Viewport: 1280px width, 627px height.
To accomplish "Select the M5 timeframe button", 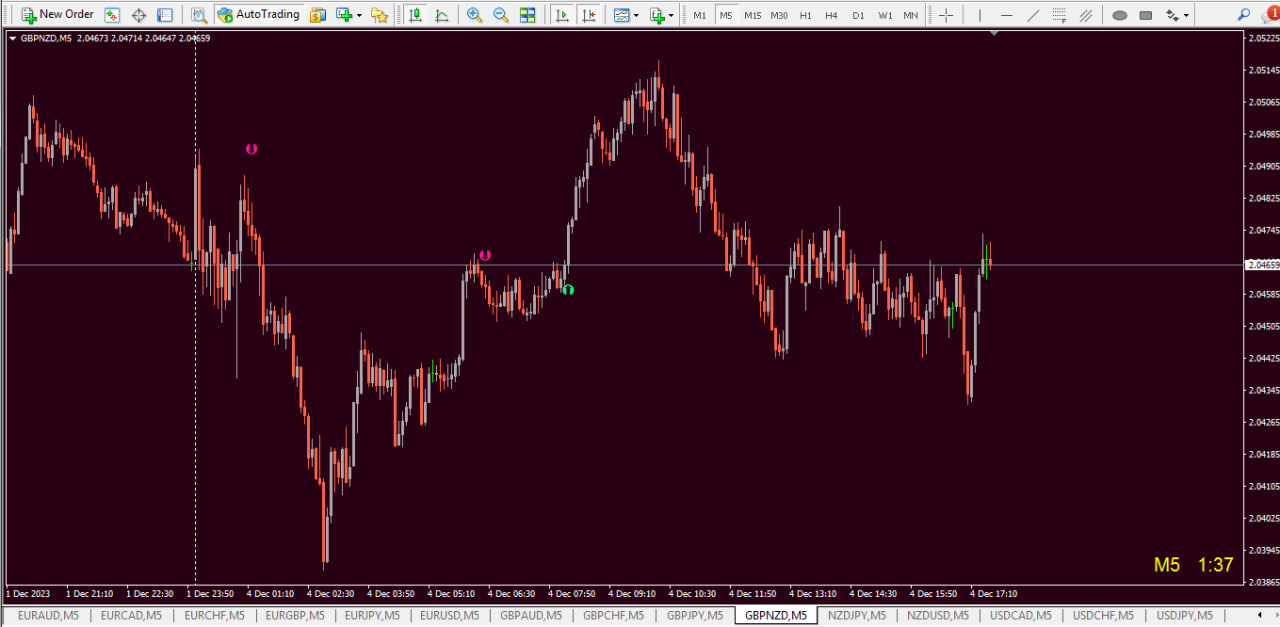I will tap(726, 15).
